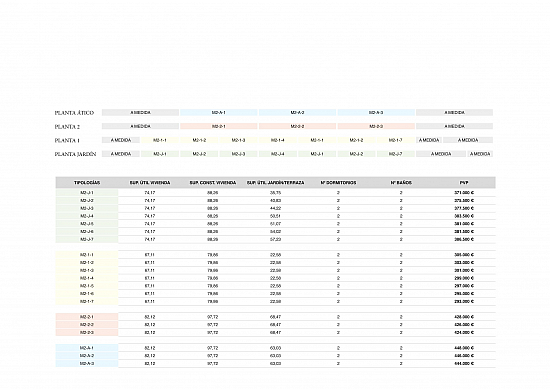Click the SUP. ÚTIL JARDÍN/TERRAZA column header
The width and height of the screenshot is (550, 389).
(275, 183)
